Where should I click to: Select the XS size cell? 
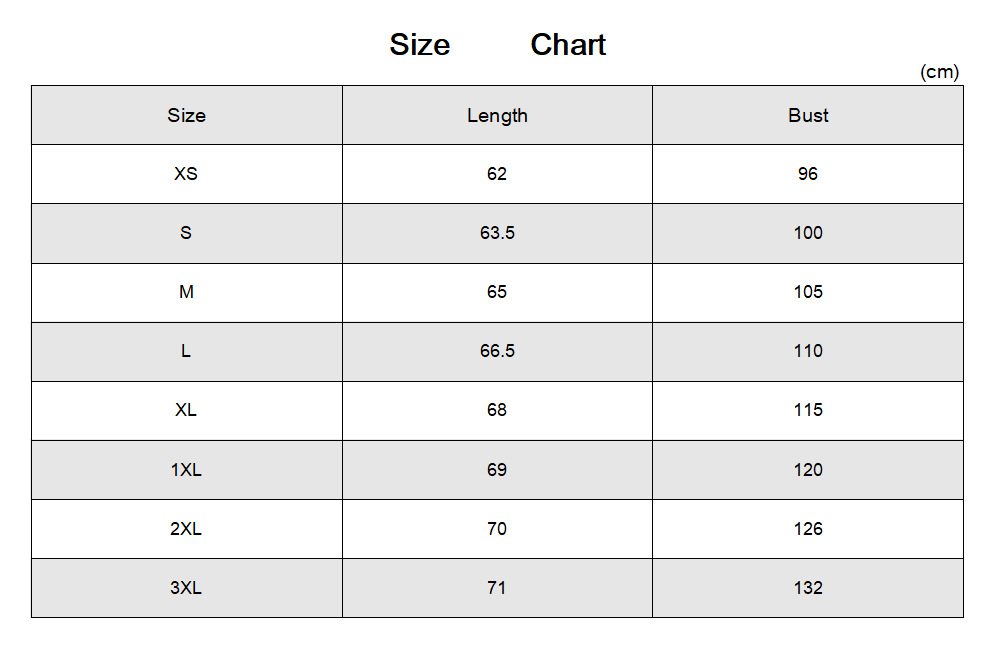pyautogui.click(x=186, y=174)
